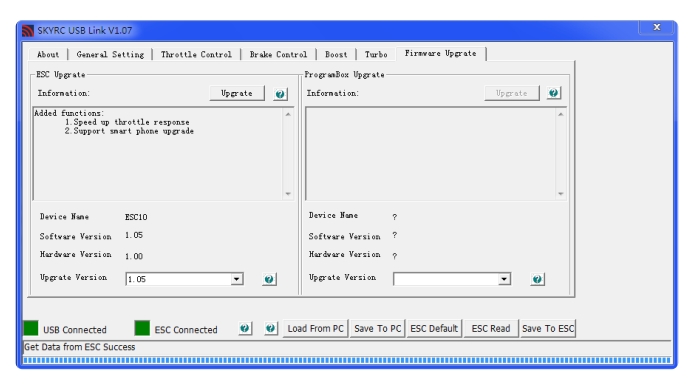
Task: Click ESC information scrollbar up arrow
Action: [x=288, y=115]
